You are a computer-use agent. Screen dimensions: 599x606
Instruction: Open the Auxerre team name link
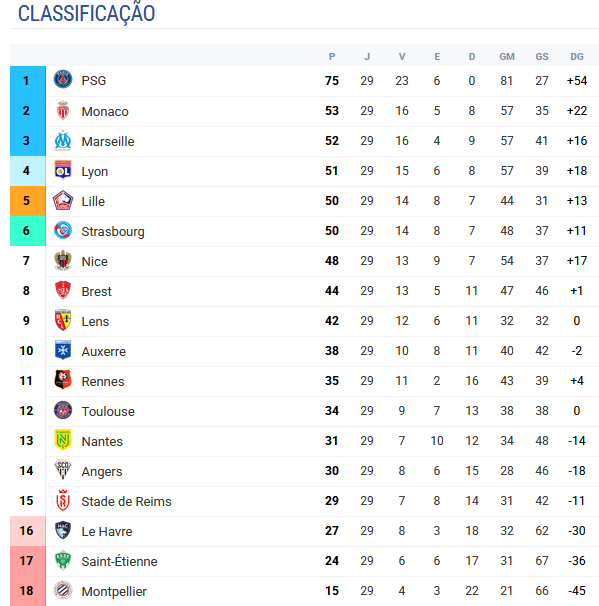(104, 351)
